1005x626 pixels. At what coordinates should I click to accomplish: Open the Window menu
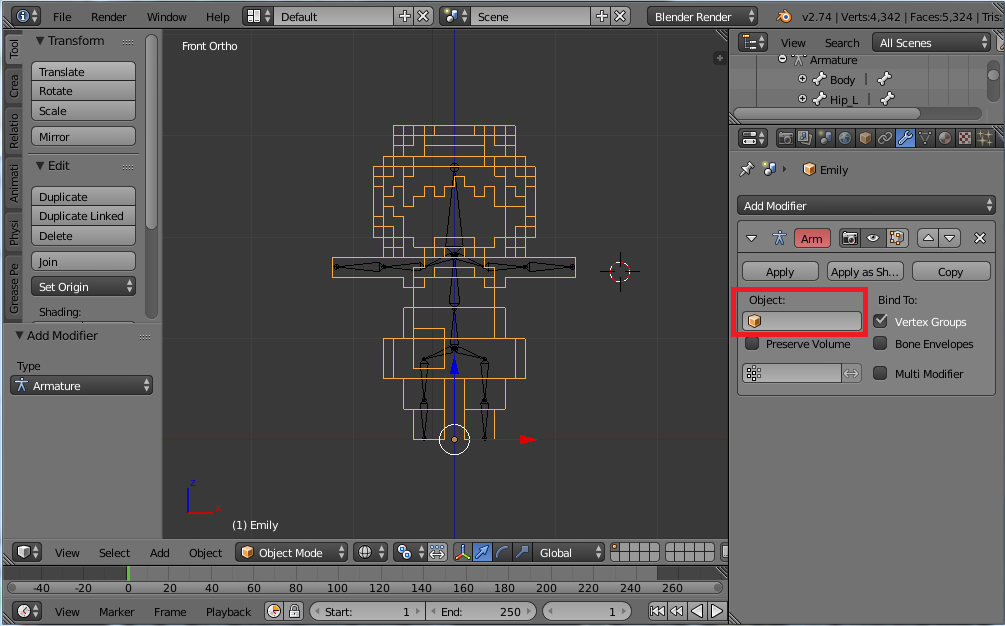(166, 17)
